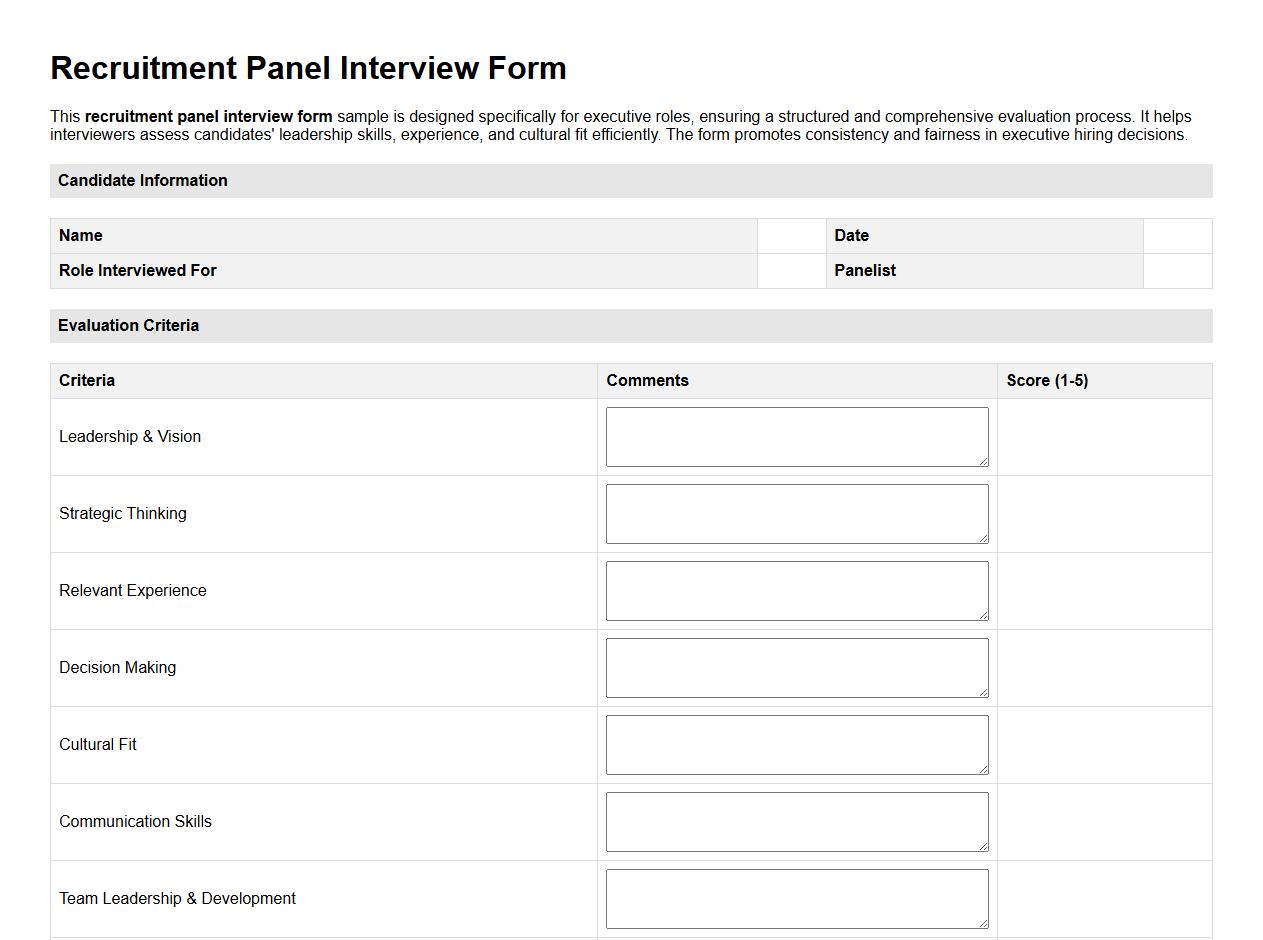
Task: Click the Cultural Fit comments box
Action: 796,744
